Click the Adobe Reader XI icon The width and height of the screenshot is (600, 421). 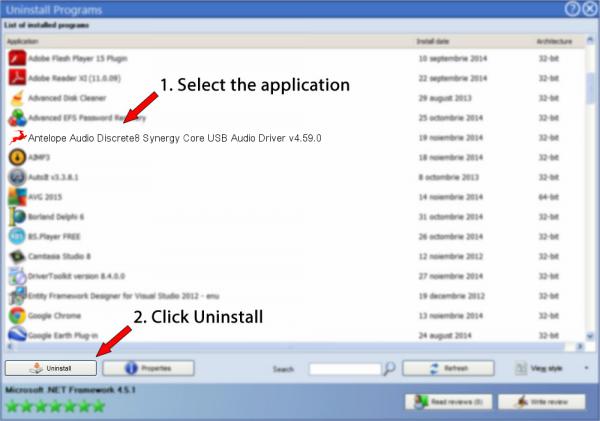click(x=17, y=78)
